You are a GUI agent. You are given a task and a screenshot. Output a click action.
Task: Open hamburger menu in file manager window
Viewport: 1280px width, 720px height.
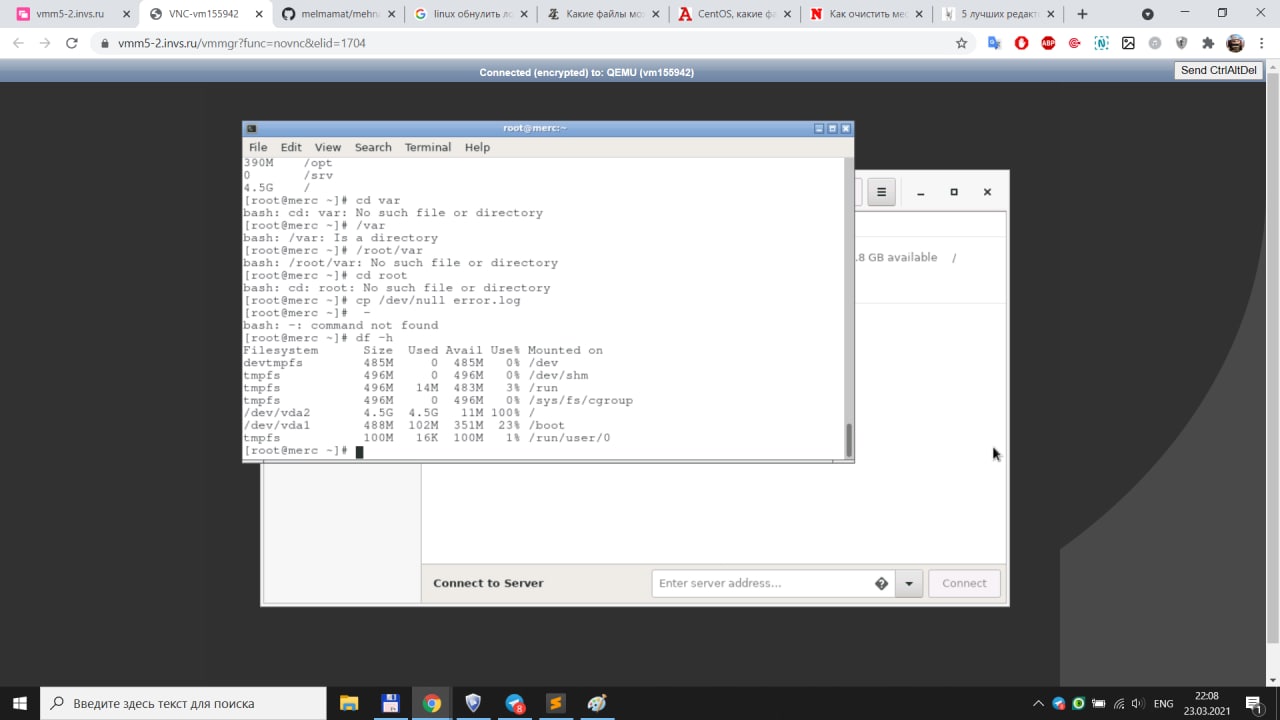coord(881,192)
